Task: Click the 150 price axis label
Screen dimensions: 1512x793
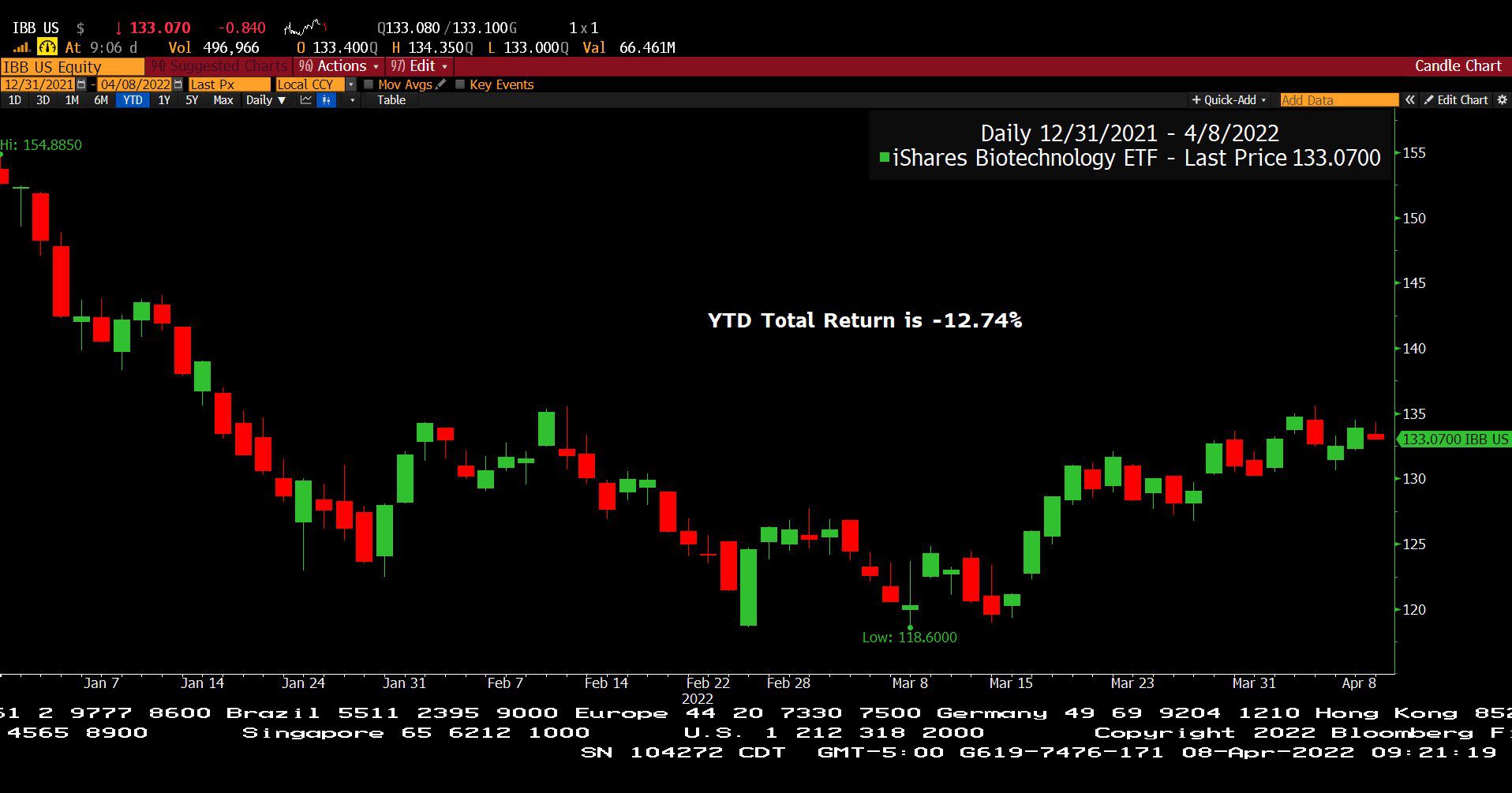Action: tap(1414, 219)
